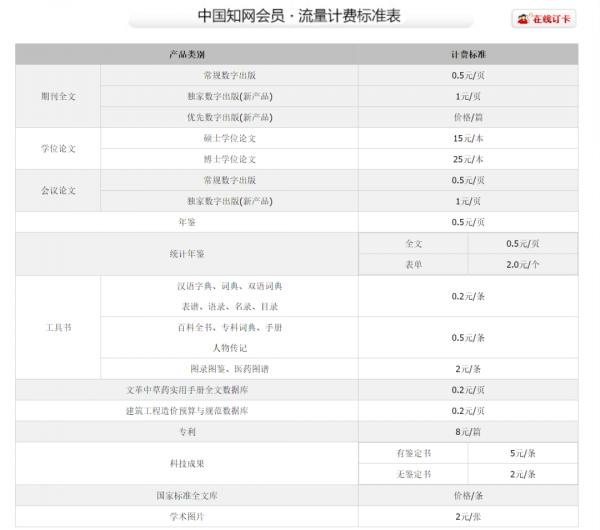Select the 计费标准 column header

468,54
